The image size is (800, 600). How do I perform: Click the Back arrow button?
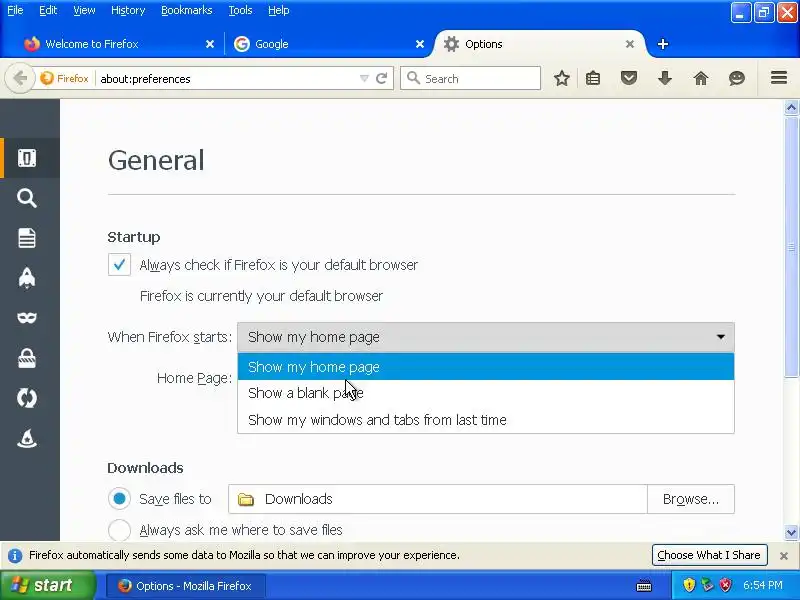pyautogui.click(x=20, y=79)
